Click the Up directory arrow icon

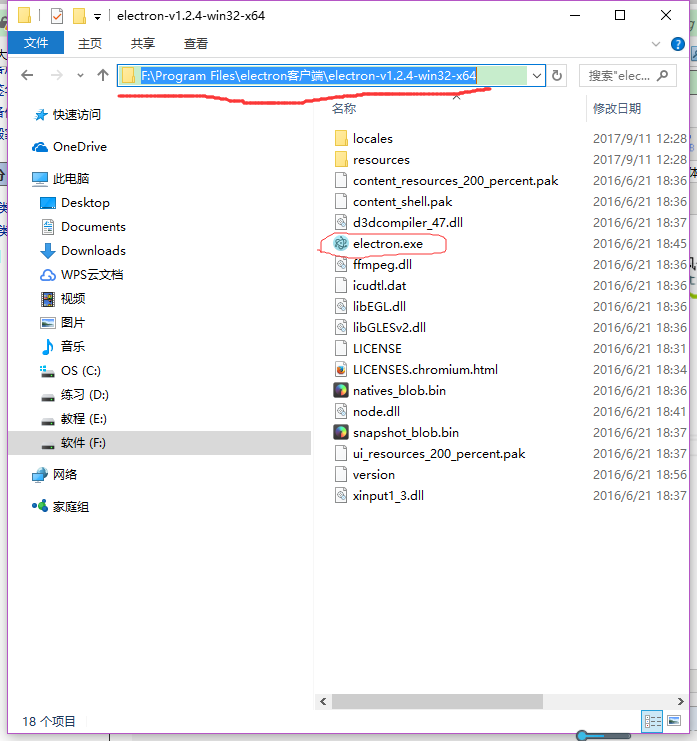point(103,76)
